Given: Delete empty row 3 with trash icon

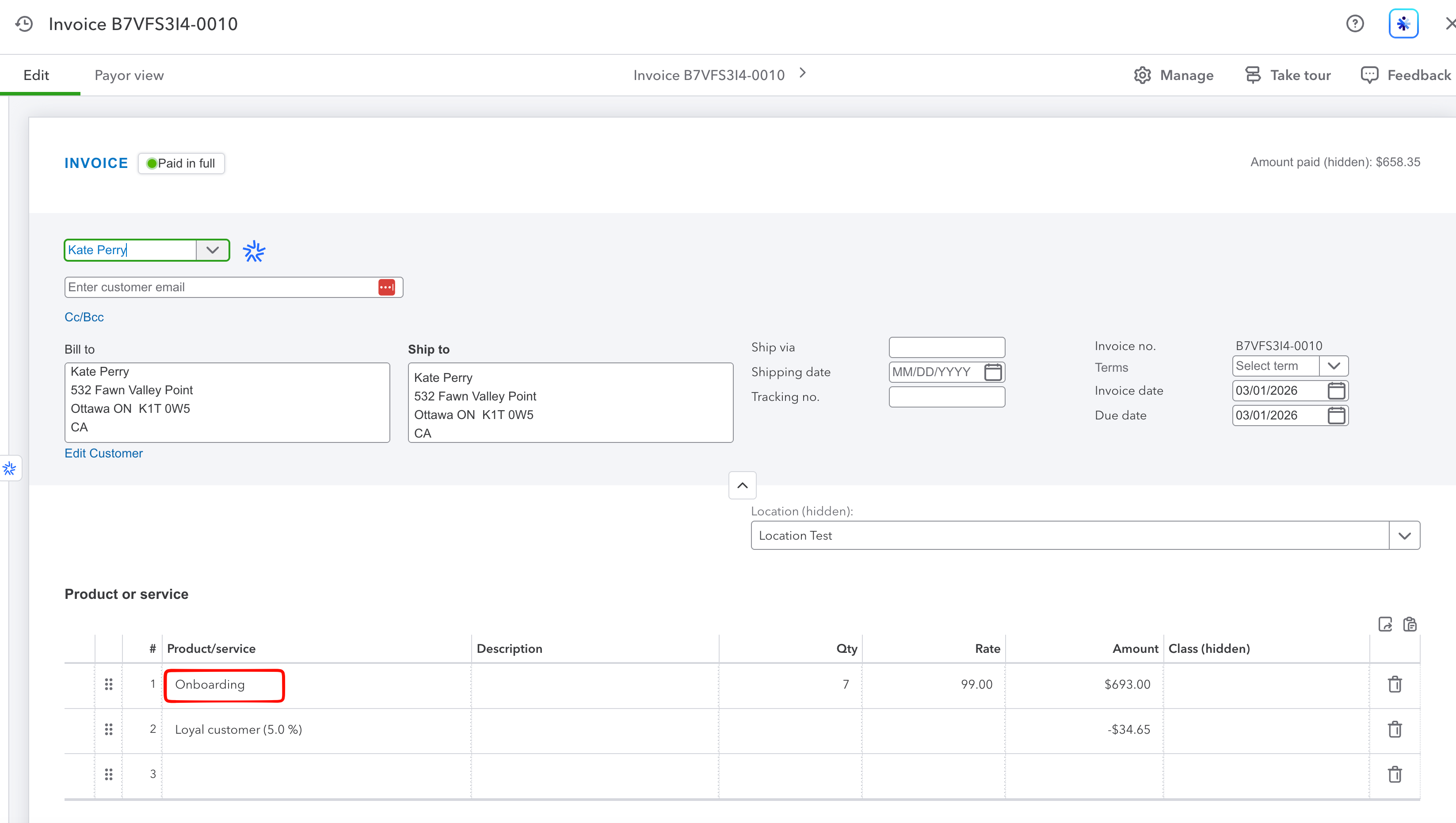Looking at the screenshot, I should click(1395, 774).
